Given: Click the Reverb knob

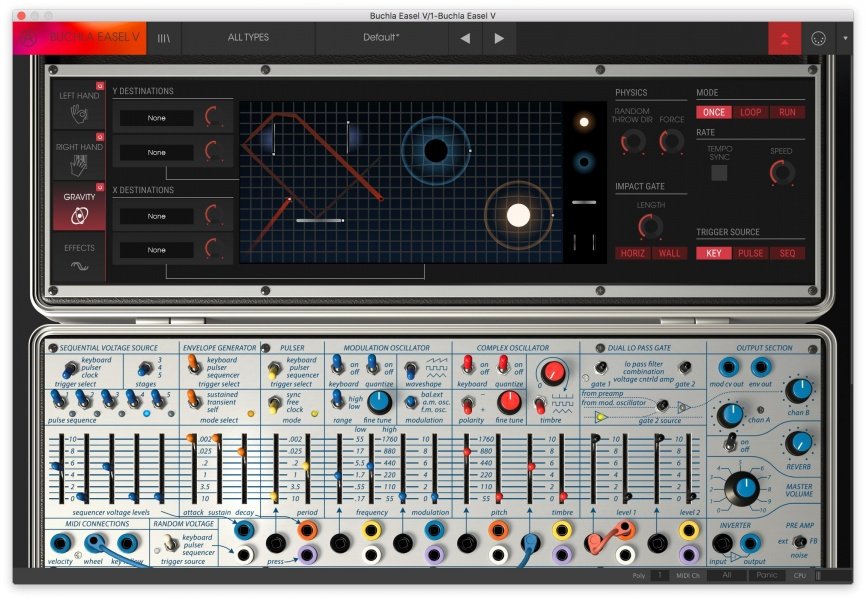Looking at the screenshot, I should [798, 443].
